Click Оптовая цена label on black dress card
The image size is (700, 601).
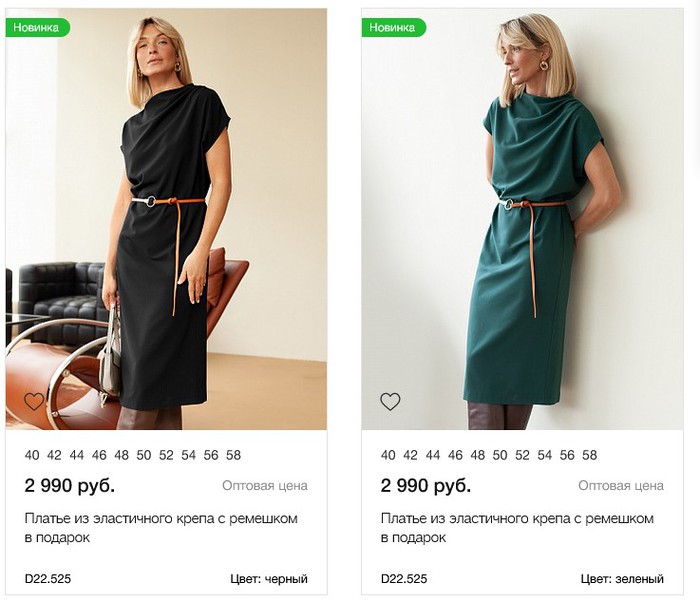point(265,486)
